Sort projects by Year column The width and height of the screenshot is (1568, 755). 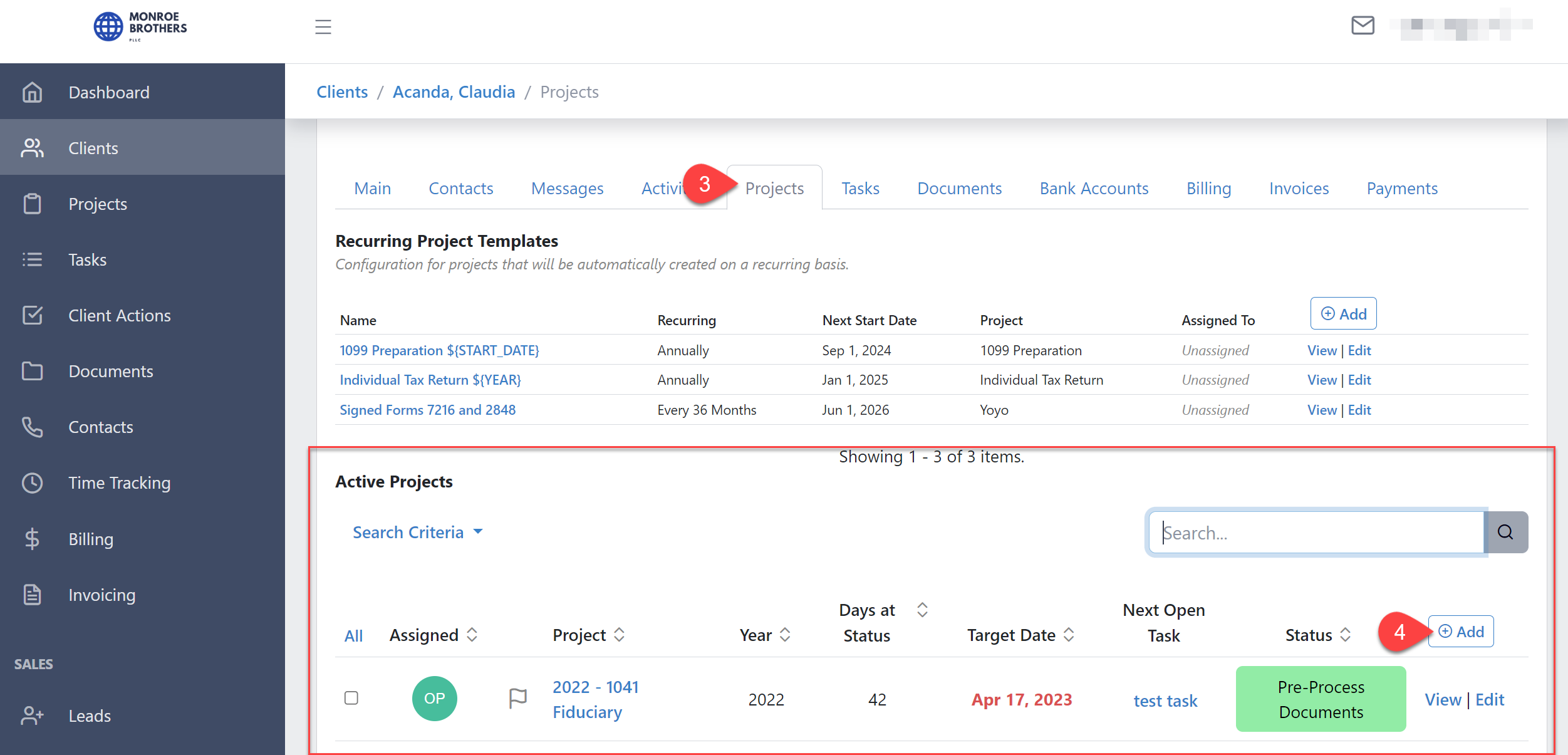click(786, 635)
